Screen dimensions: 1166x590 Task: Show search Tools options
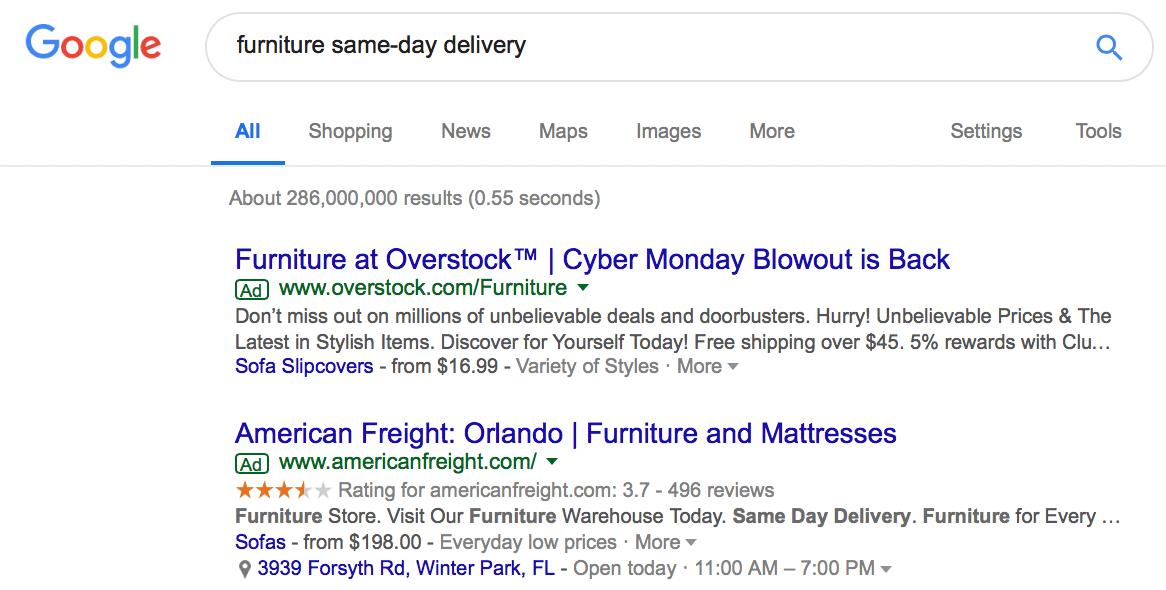[x=1098, y=131]
